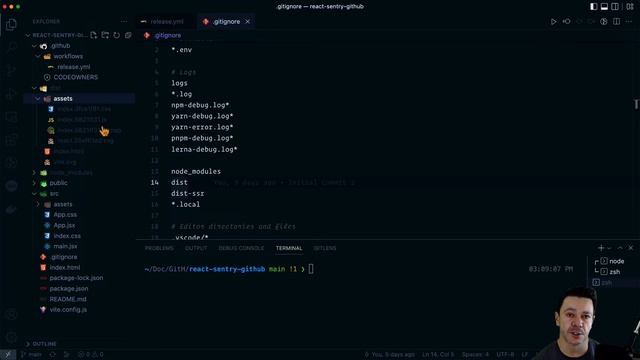Image resolution: width=640 pixels, height=360 pixels.
Task: Open customize layout icon
Action: [x=630, y=7]
